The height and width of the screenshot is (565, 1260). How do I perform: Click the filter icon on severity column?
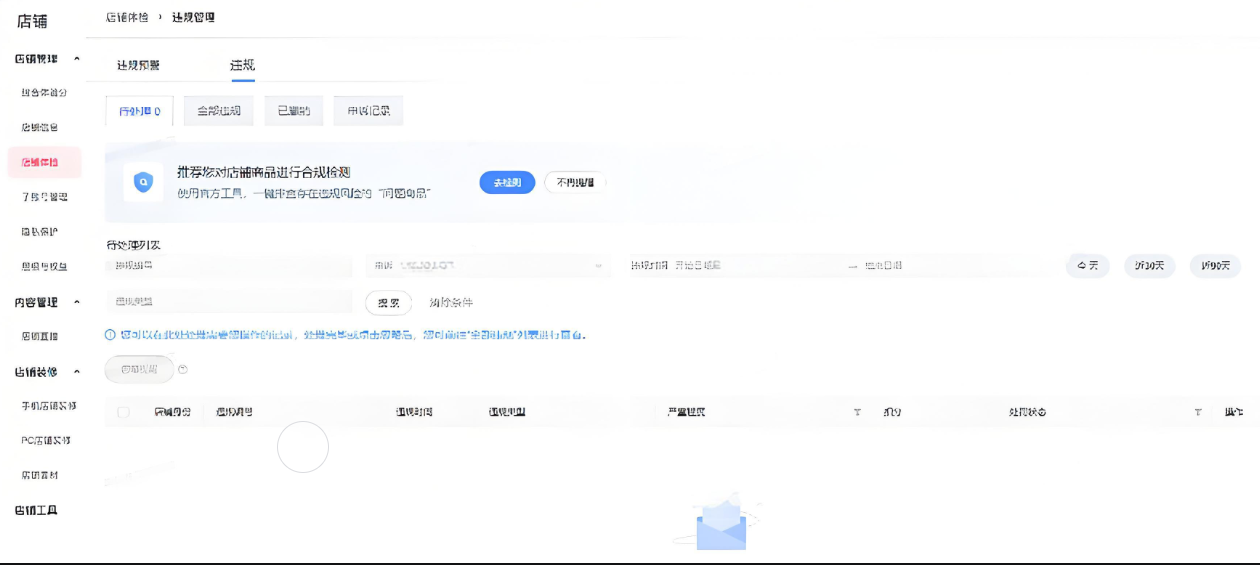(857, 412)
